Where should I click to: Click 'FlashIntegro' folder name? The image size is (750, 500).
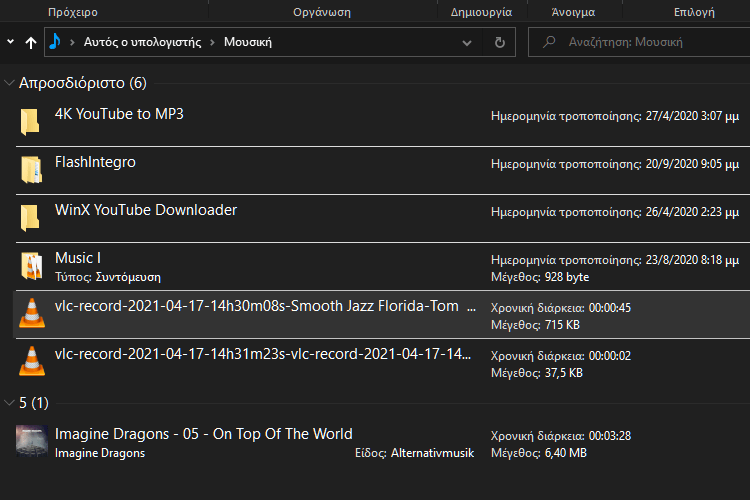pos(95,162)
